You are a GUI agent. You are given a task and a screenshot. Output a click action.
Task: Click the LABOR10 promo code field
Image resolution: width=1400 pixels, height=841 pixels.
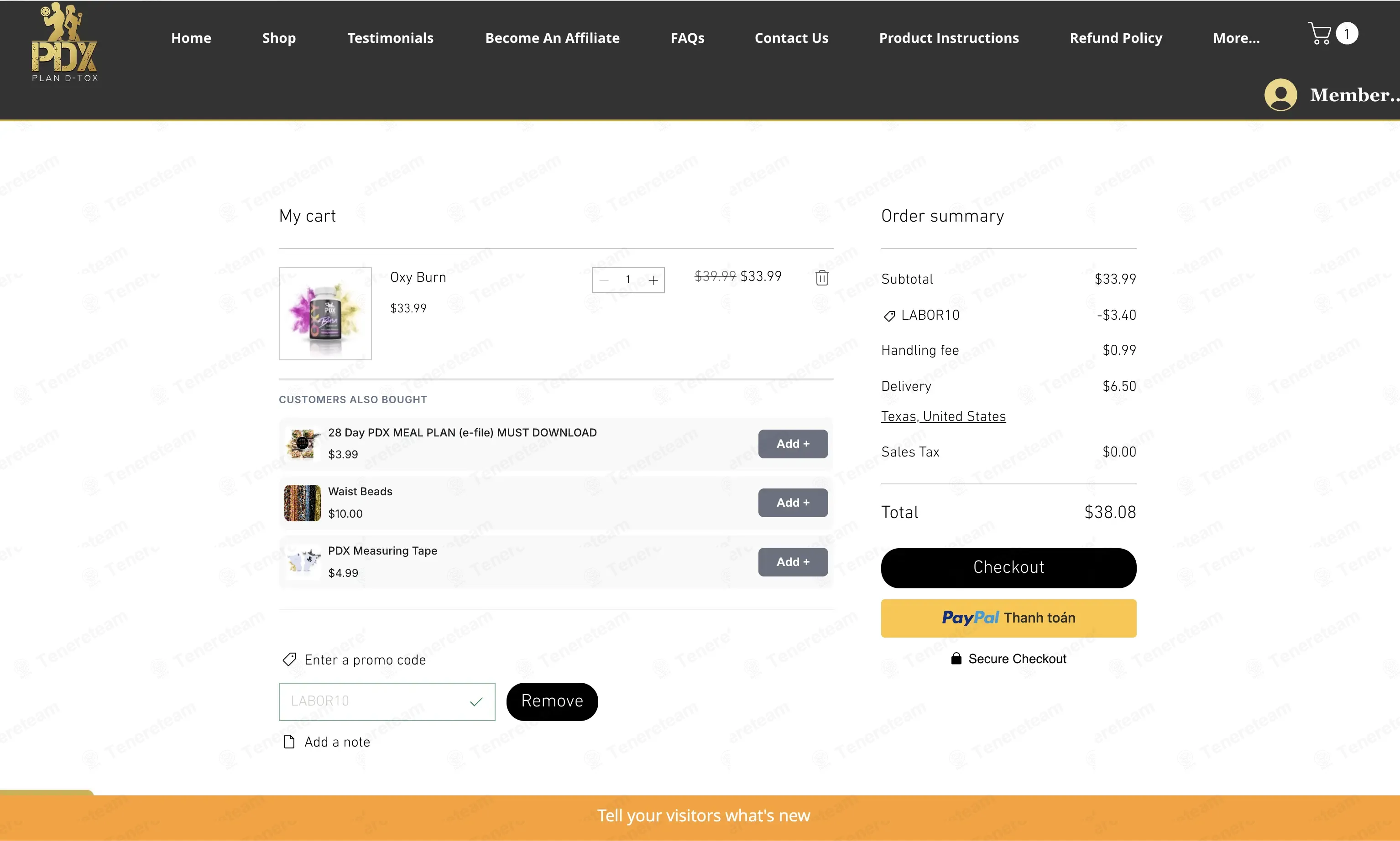click(x=387, y=701)
